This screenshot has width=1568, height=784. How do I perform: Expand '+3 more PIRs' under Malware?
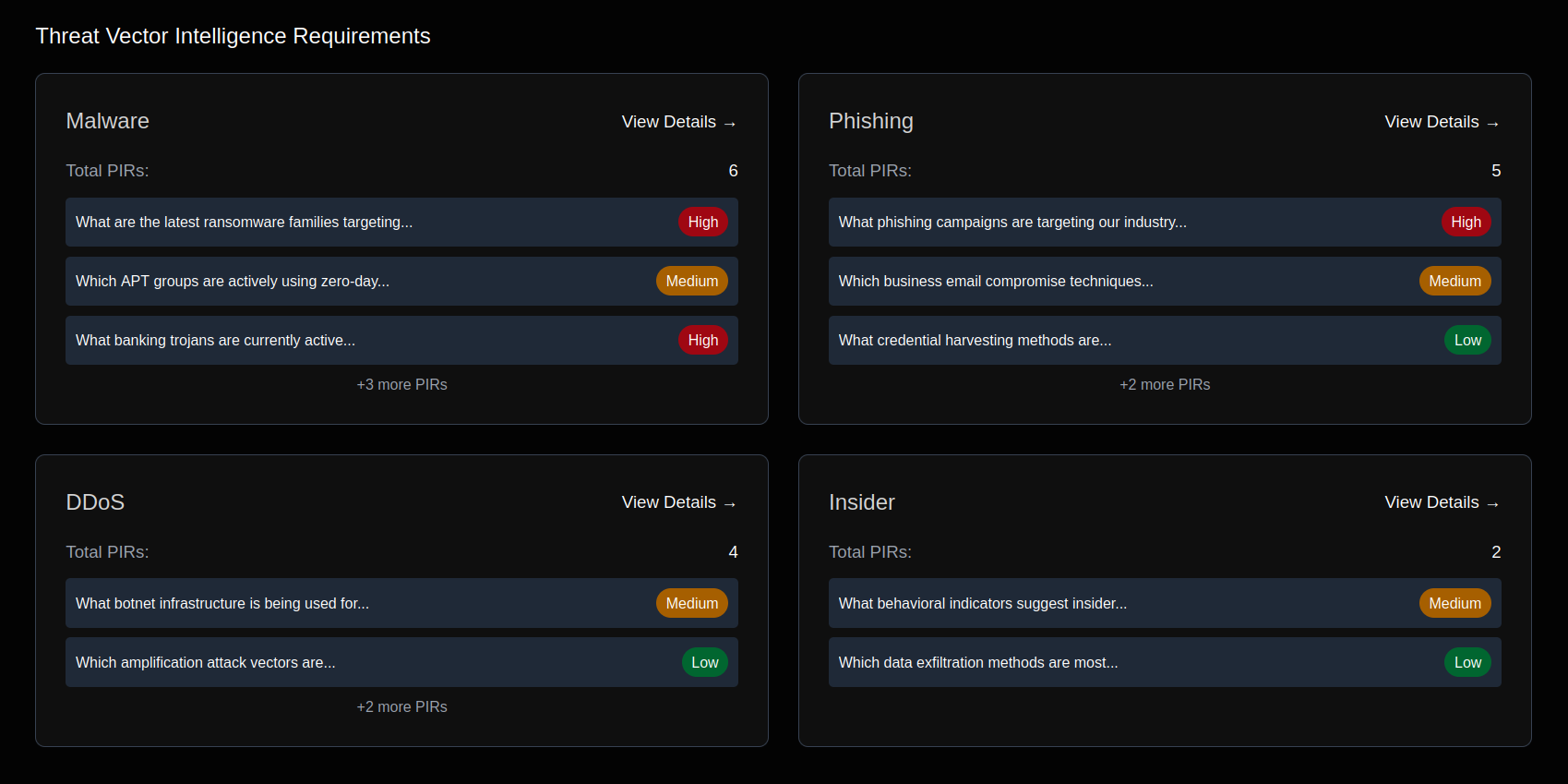401,385
